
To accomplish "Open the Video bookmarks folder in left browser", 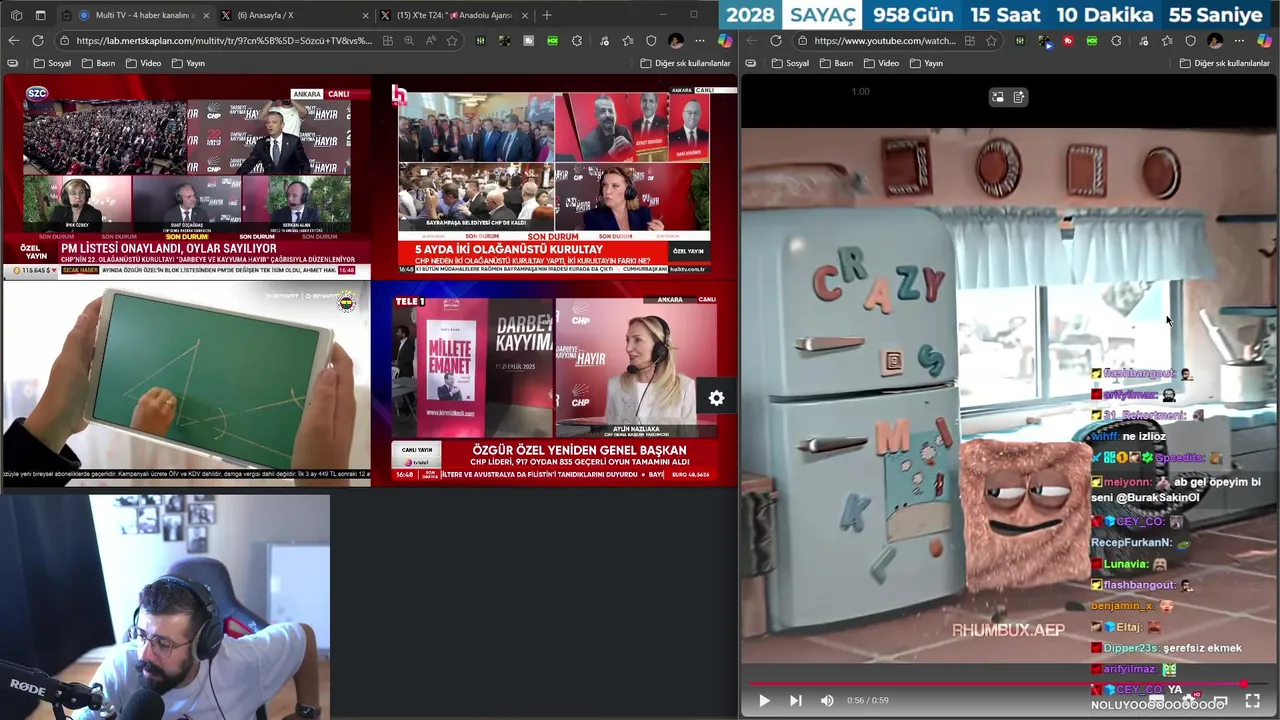I will click(143, 63).
